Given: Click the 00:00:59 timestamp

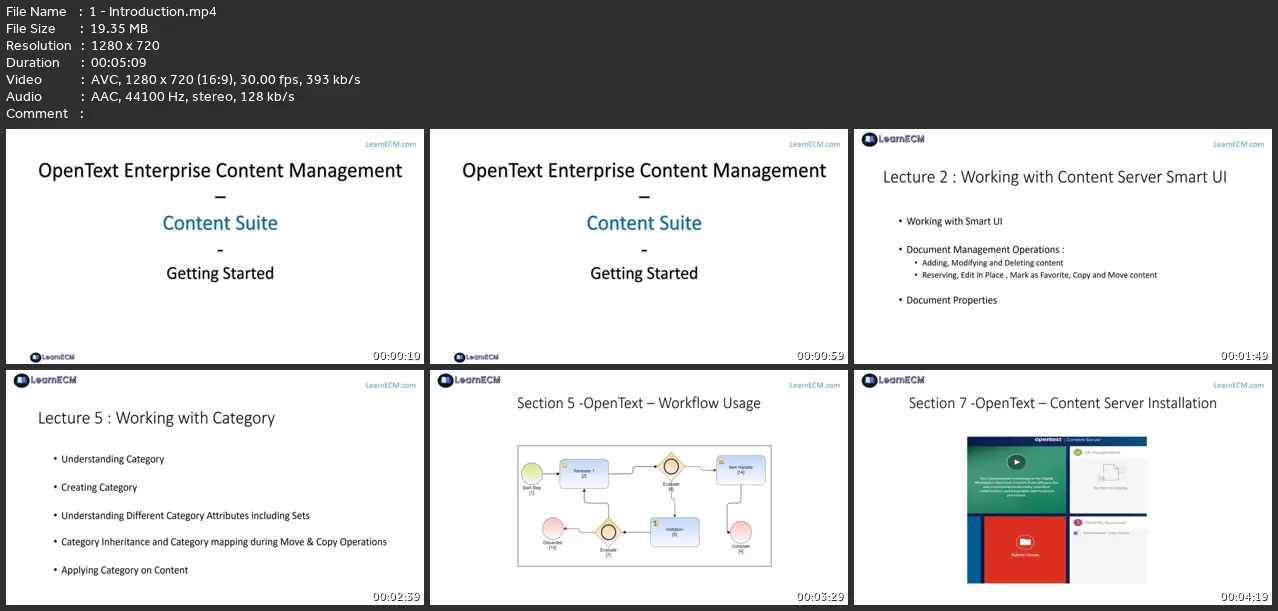Looking at the screenshot, I should tap(821, 356).
